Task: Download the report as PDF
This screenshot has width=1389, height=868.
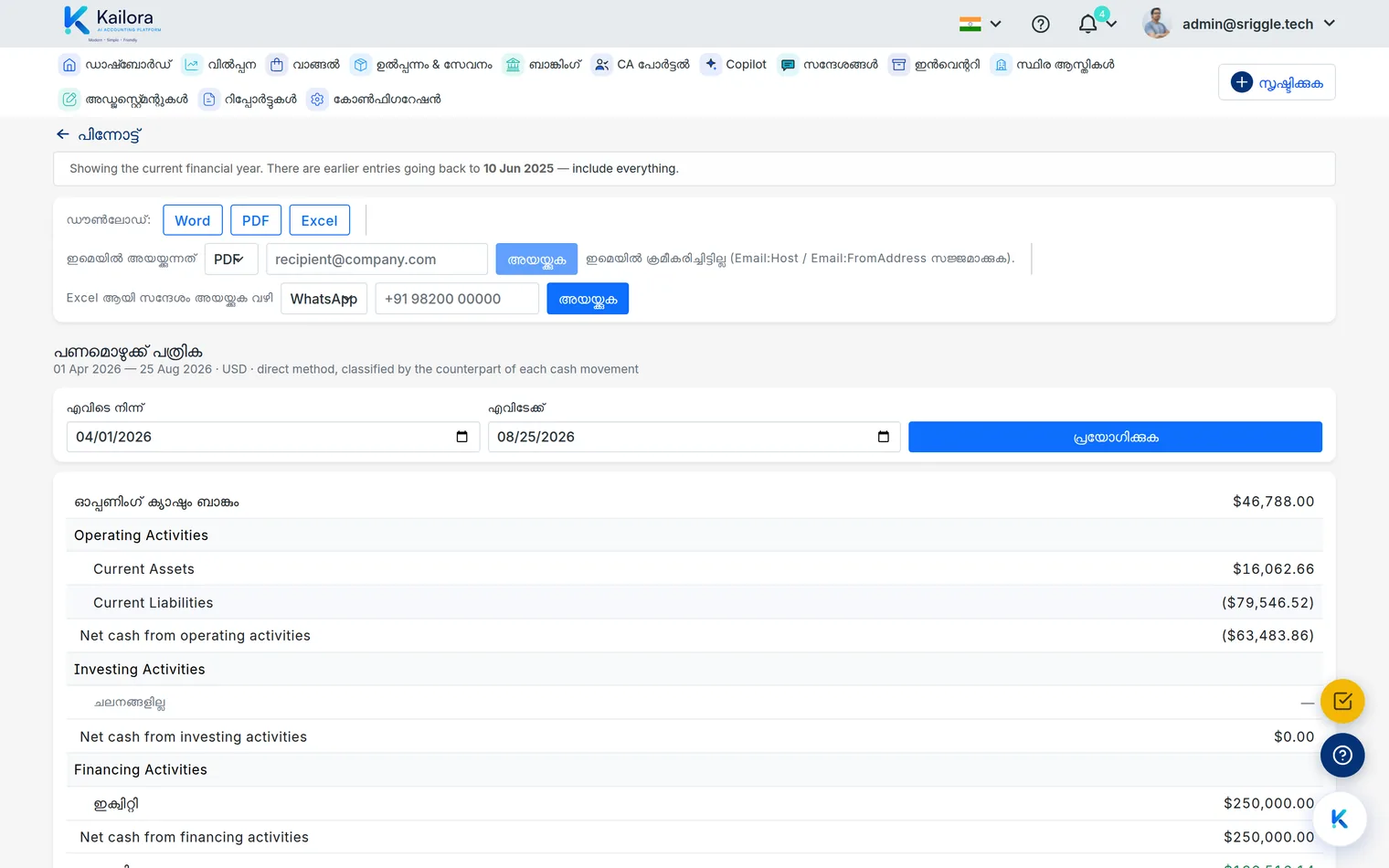Action: pyautogui.click(x=256, y=220)
